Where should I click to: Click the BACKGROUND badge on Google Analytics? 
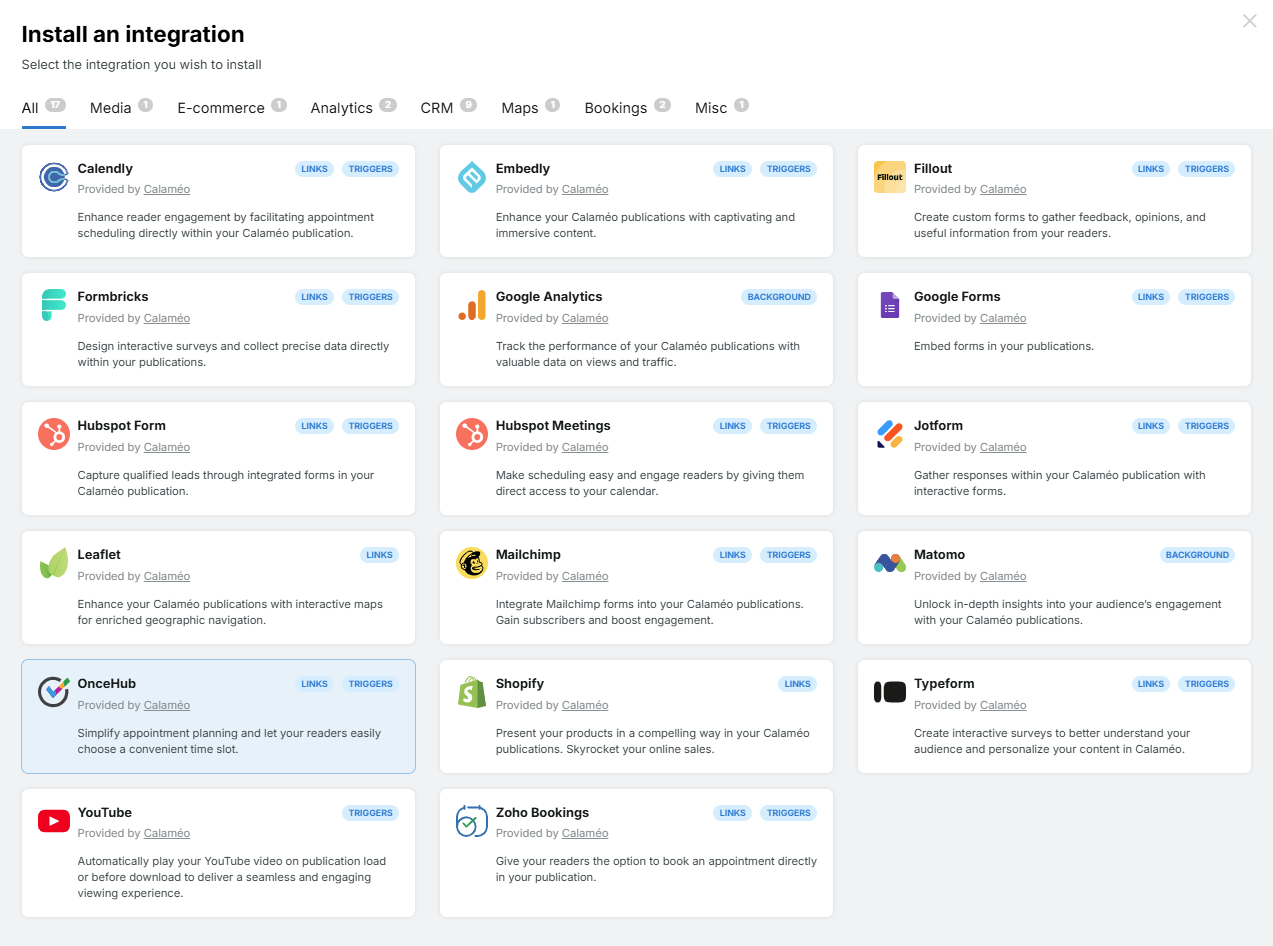click(x=779, y=297)
